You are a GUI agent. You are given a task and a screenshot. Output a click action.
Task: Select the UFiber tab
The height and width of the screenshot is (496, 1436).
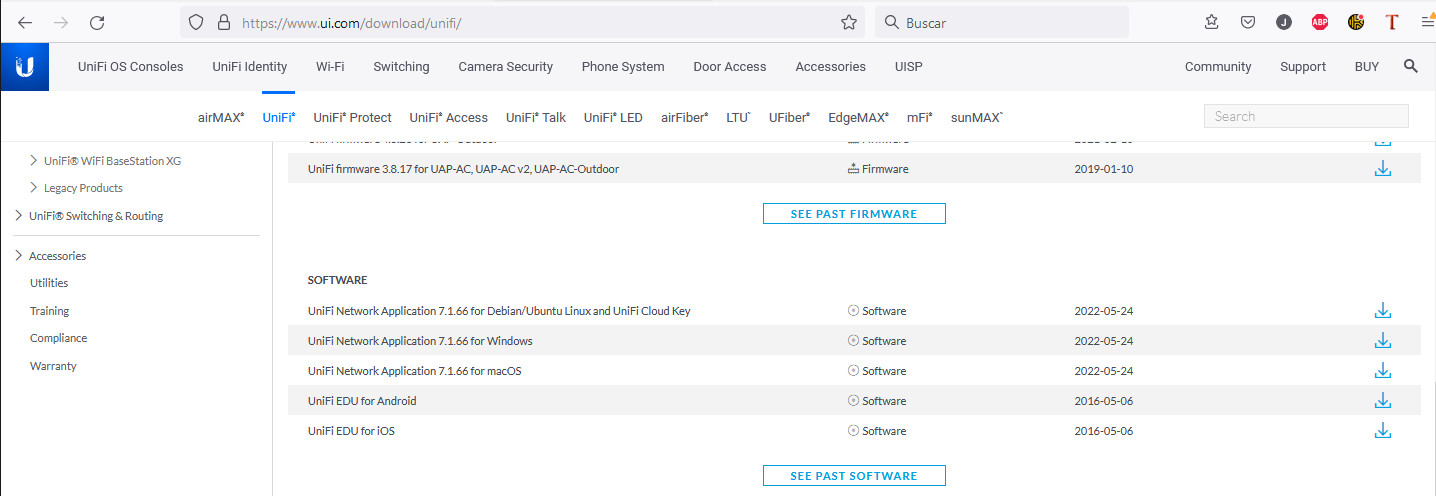790,117
